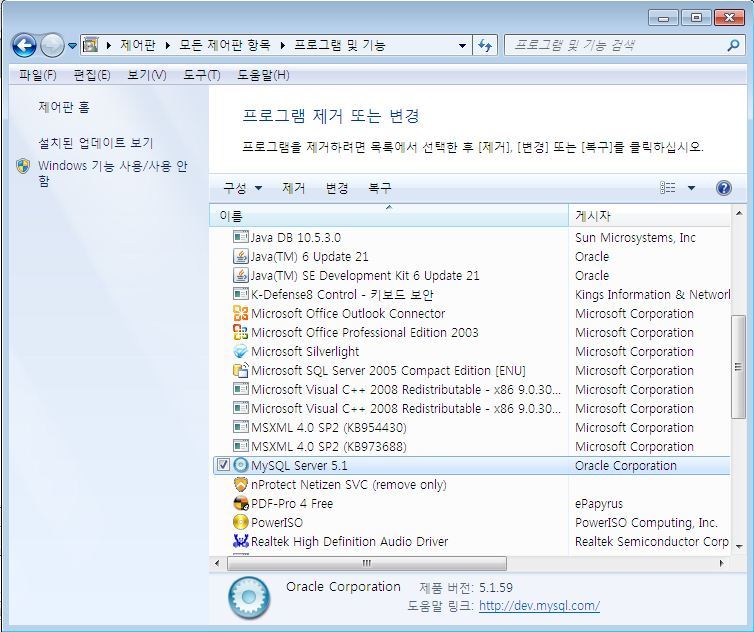Image resolution: width=754 pixels, height=632 pixels.
Task: Click the view mode icon in toolbar
Action: (667, 188)
